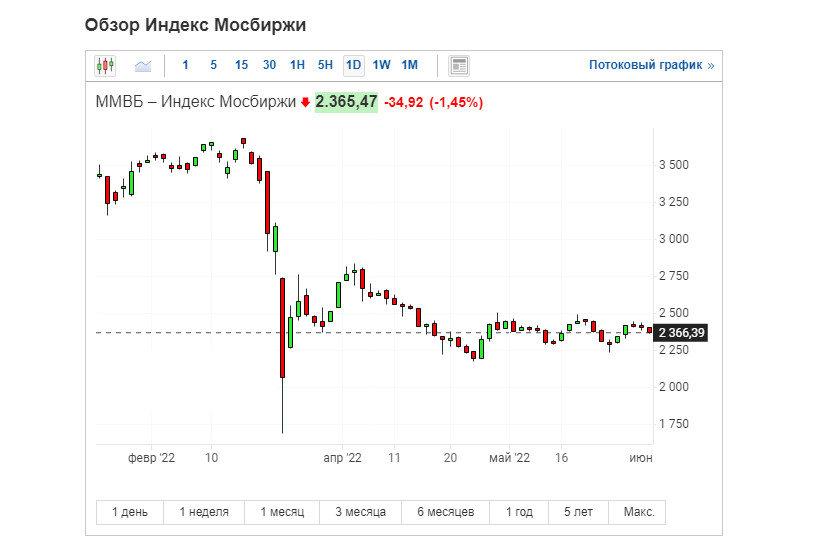Select the 30 minute interval
Image resolution: width=833 pixels, height=548 pixels.
point(269,65)
